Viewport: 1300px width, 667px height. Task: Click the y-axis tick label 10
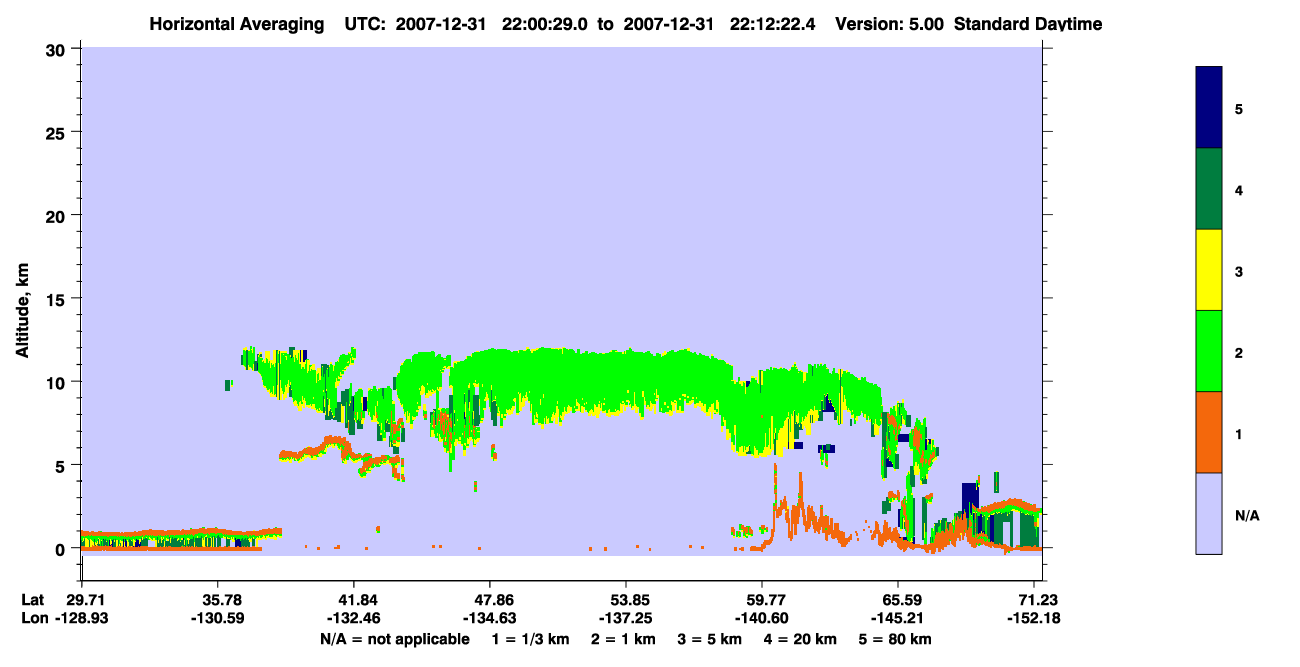pyautogui.click(x=58, y=382)
